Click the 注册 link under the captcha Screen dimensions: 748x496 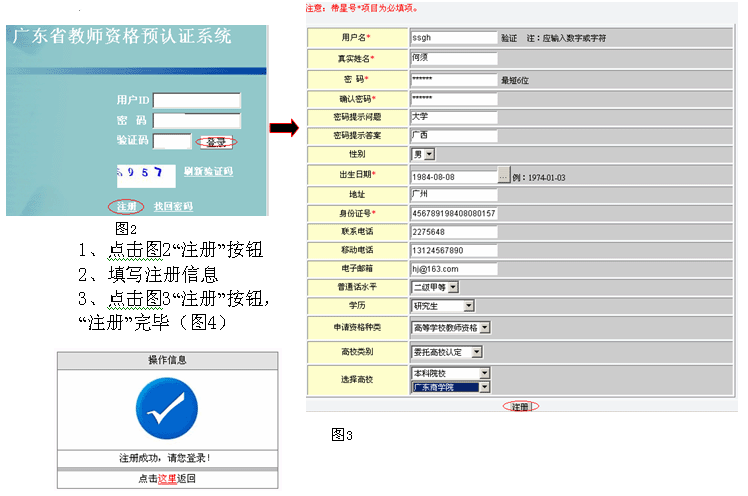[125, 206]
